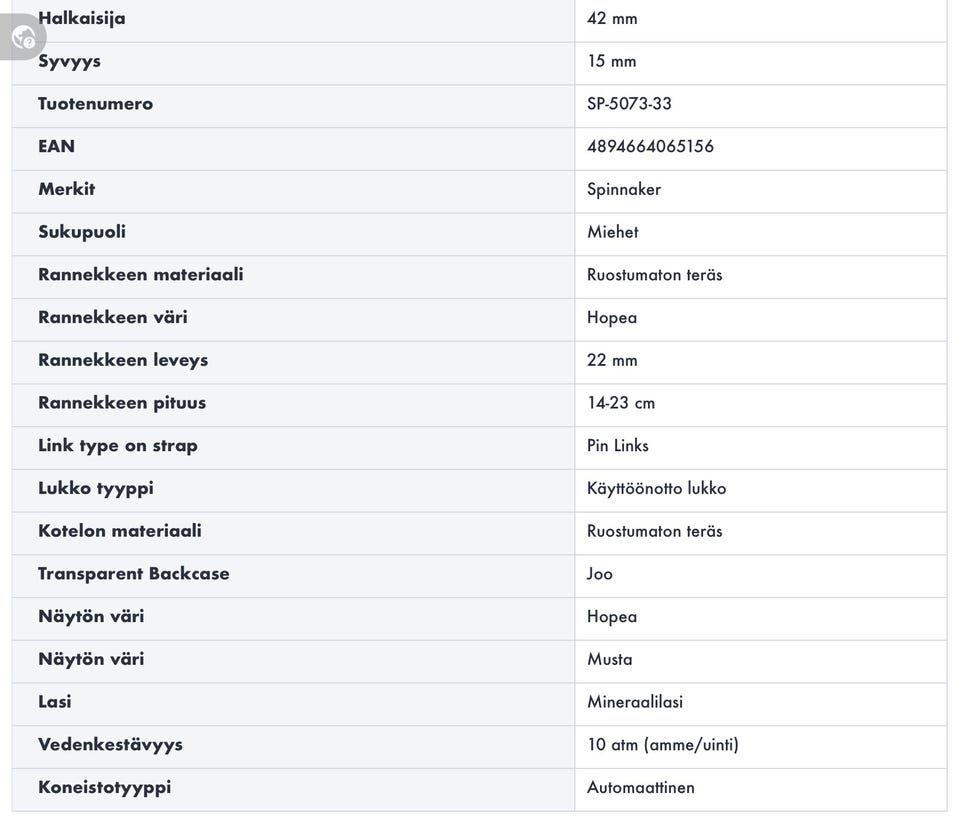960x817 pixels.
Task: Click the Transparent Backcase label
Action: (x=134, y=574)
